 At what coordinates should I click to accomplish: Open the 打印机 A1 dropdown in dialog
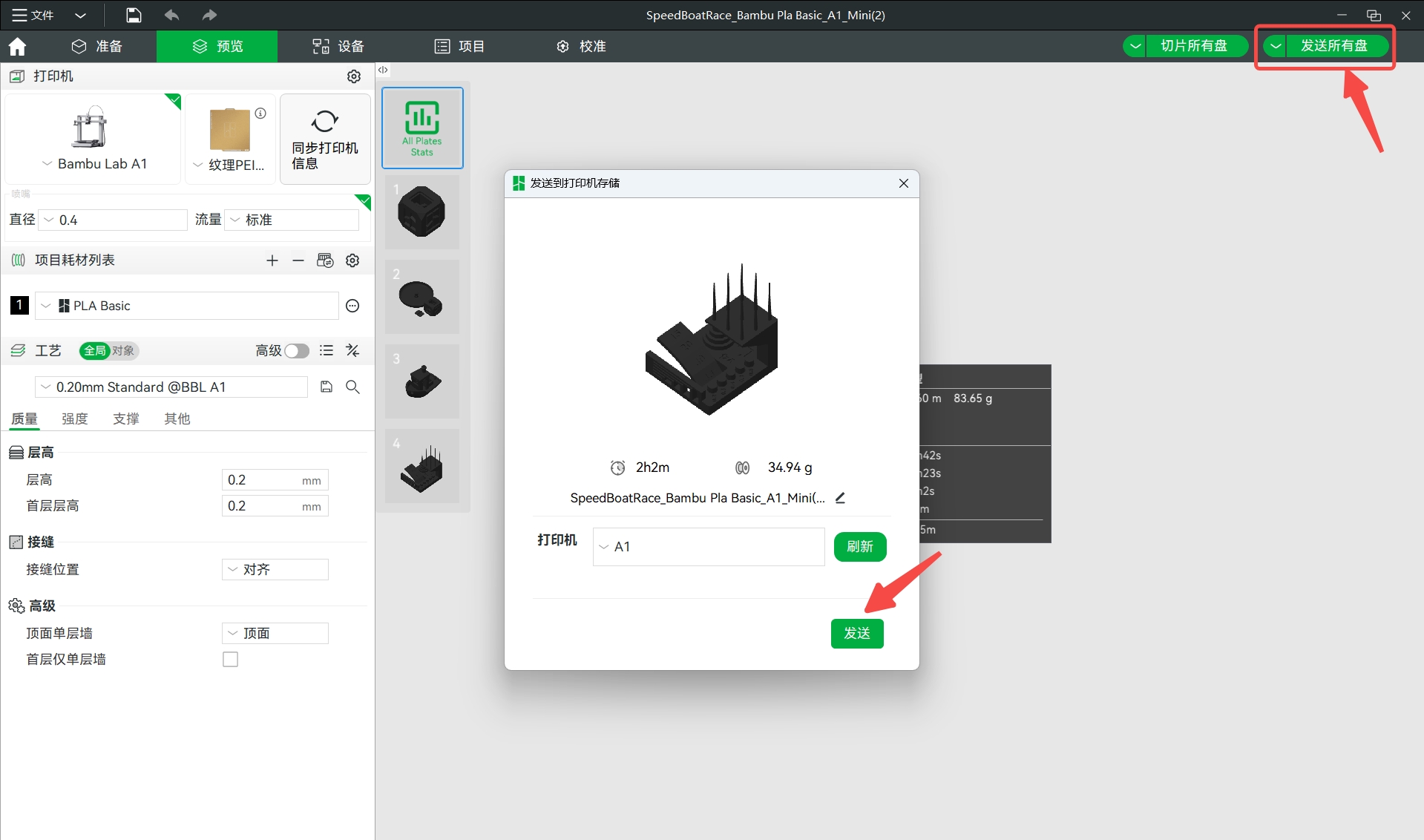pos(709,547)
